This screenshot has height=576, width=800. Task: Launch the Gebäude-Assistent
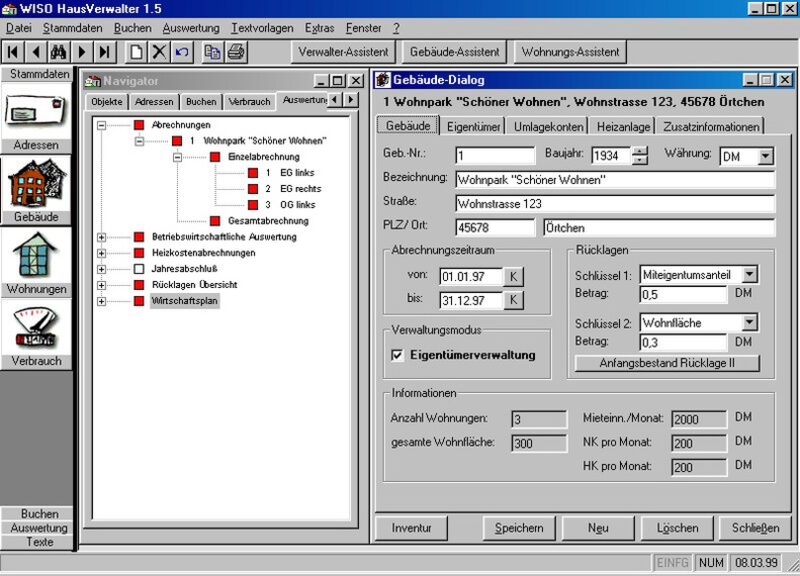(x=455, y=52)
